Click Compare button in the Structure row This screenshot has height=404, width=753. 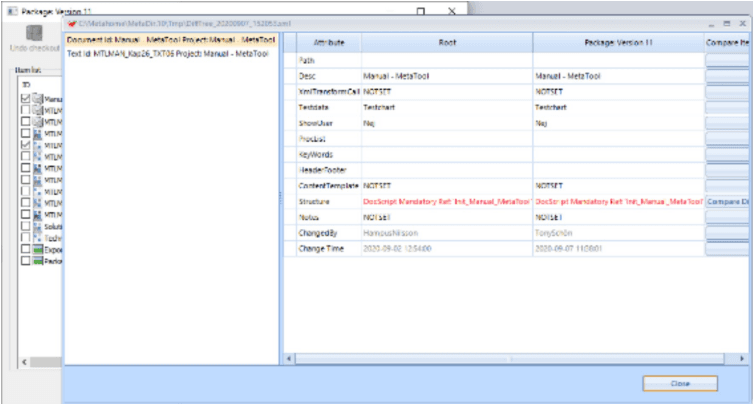[729, 201]
